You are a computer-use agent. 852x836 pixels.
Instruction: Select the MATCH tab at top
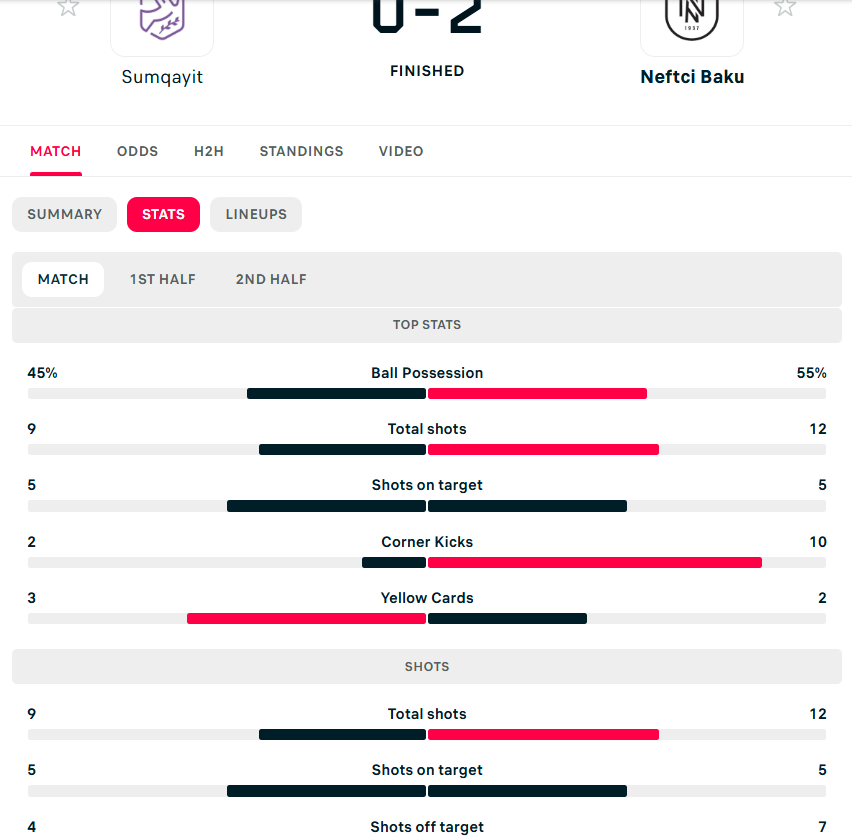pyautogui.click(x=56, y=152)
